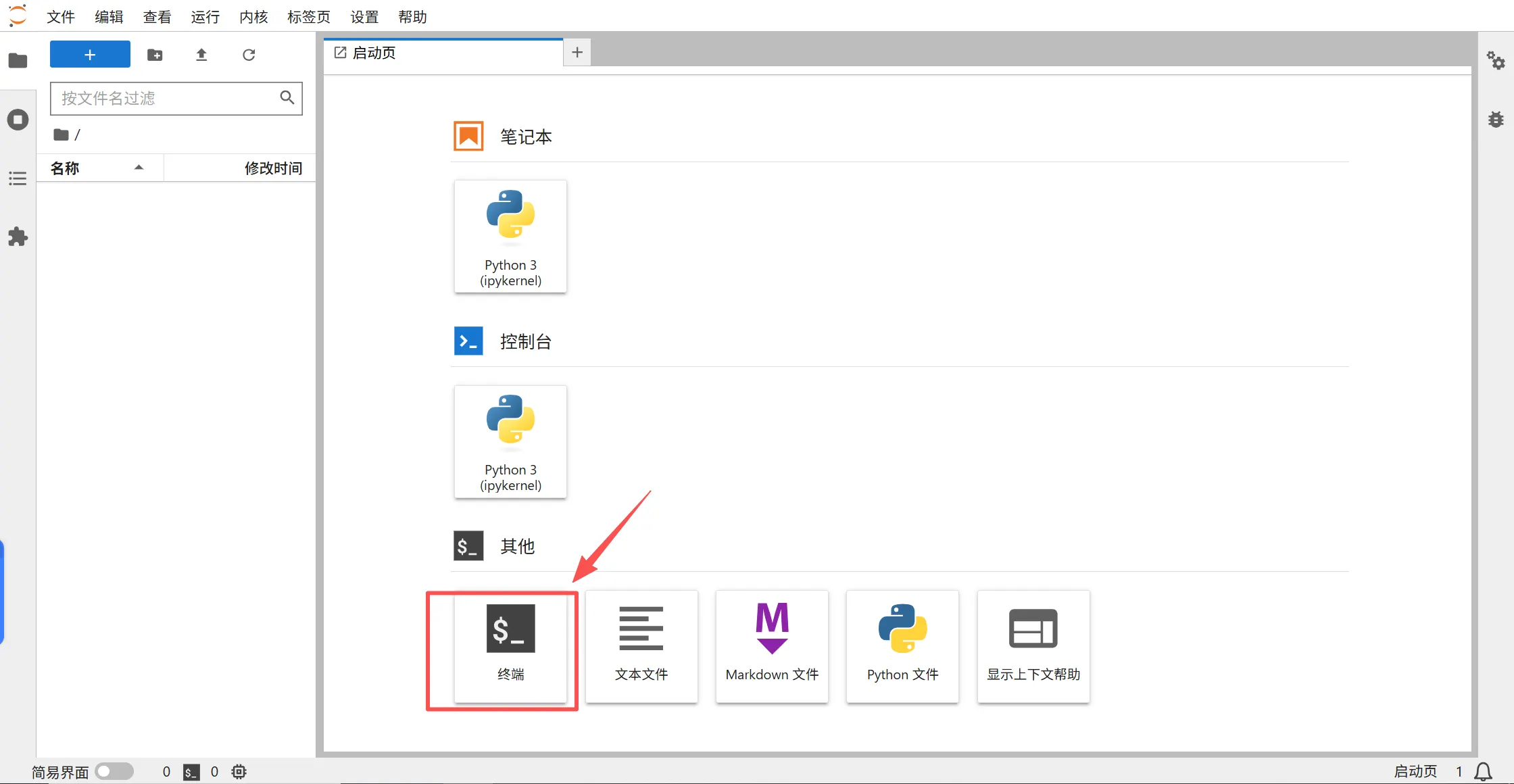Toggle the 简易界面 simple interface switch

click(x=114, y=771)
